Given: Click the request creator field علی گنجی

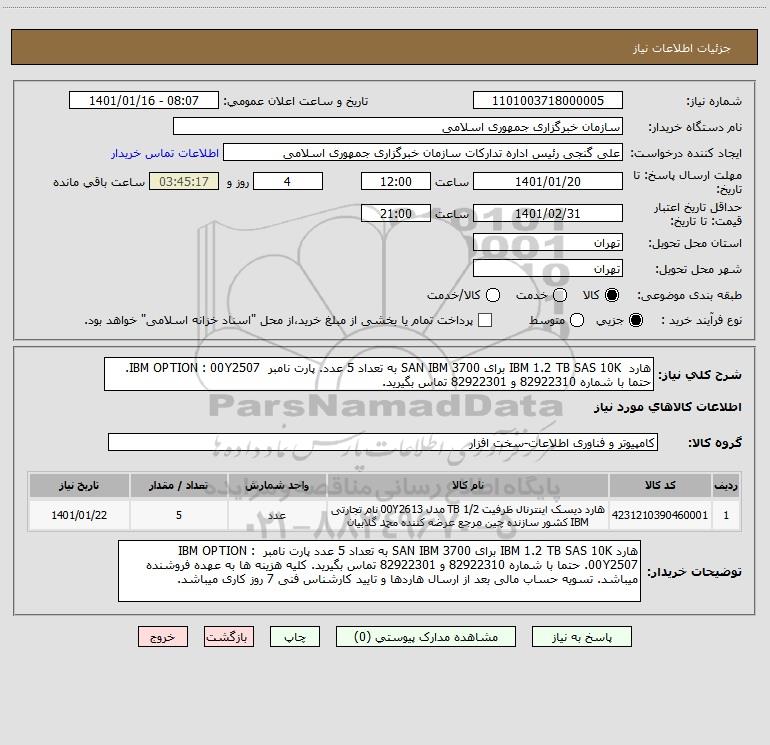Looking at the screenshot, I should (423, 153).
